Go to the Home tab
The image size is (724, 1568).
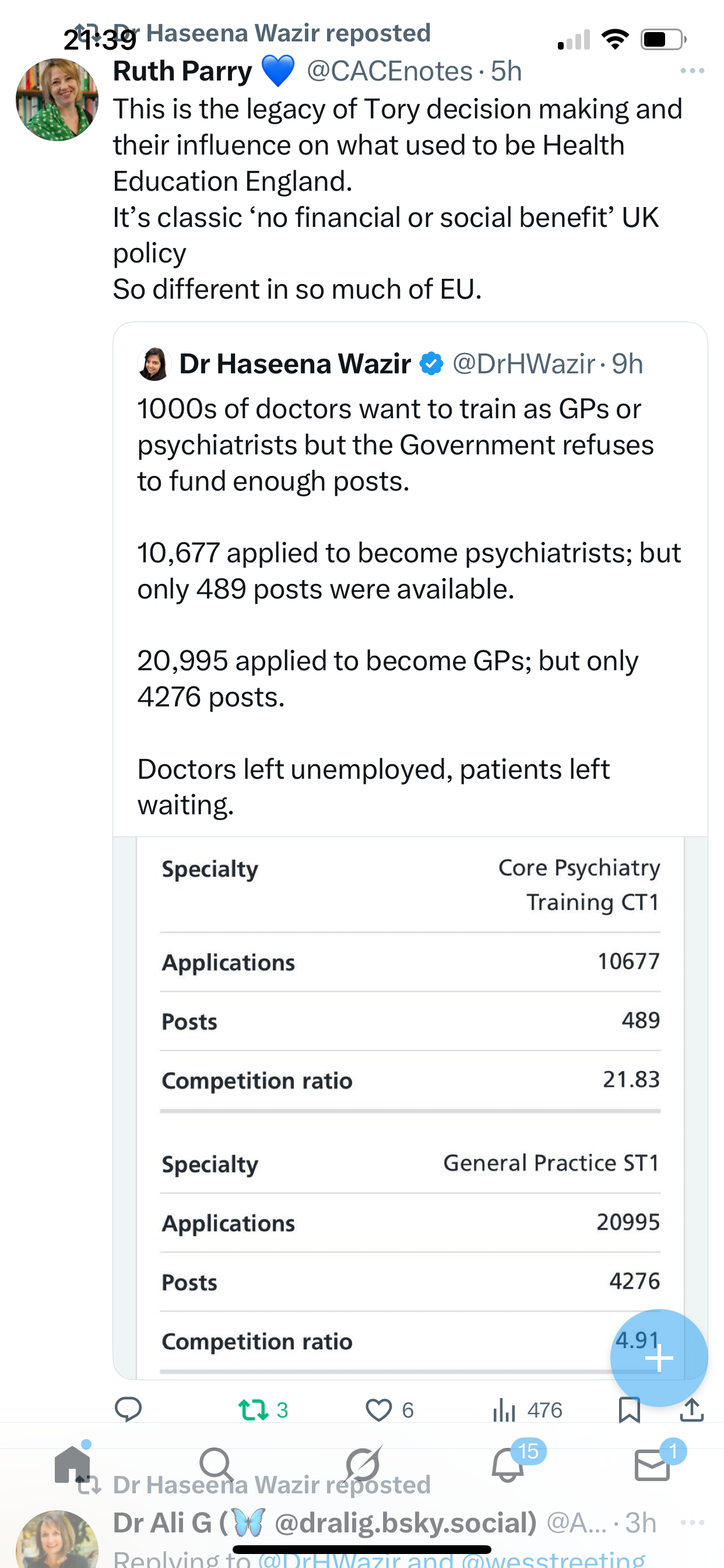(x=72, y=1465)
